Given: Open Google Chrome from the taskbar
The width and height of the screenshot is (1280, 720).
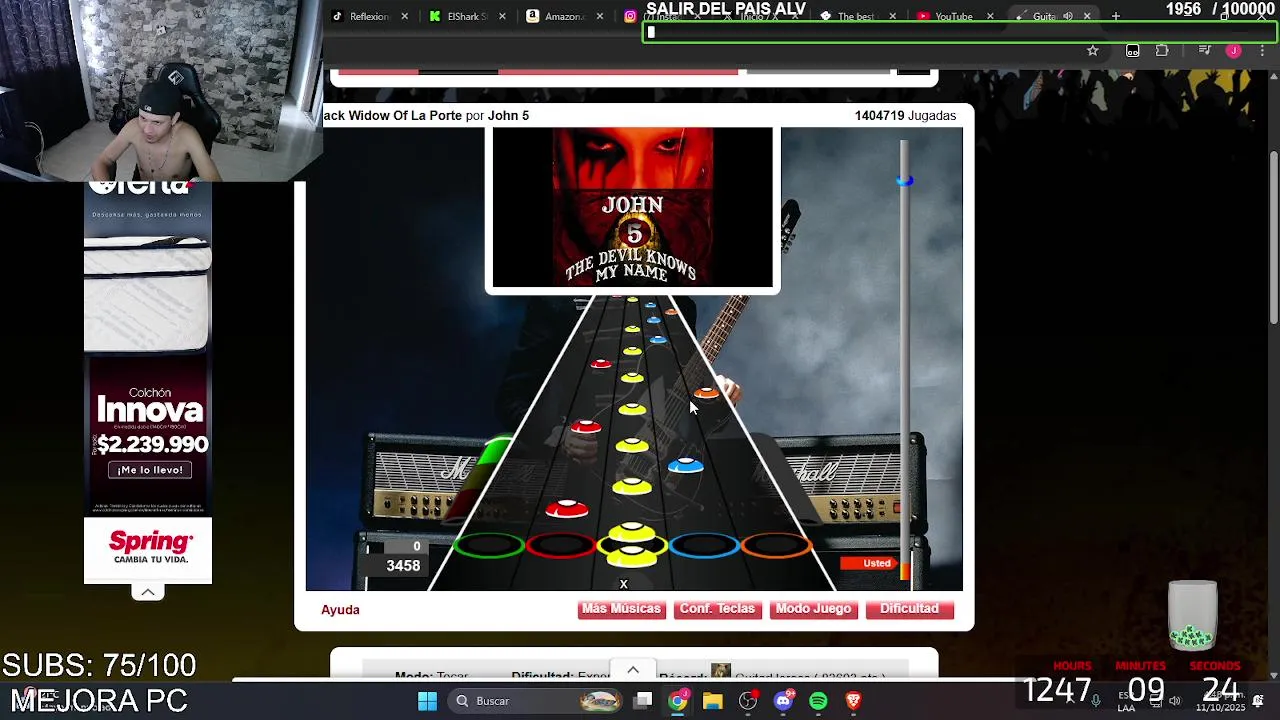Looking at the screenshot, I should (678, 701).
